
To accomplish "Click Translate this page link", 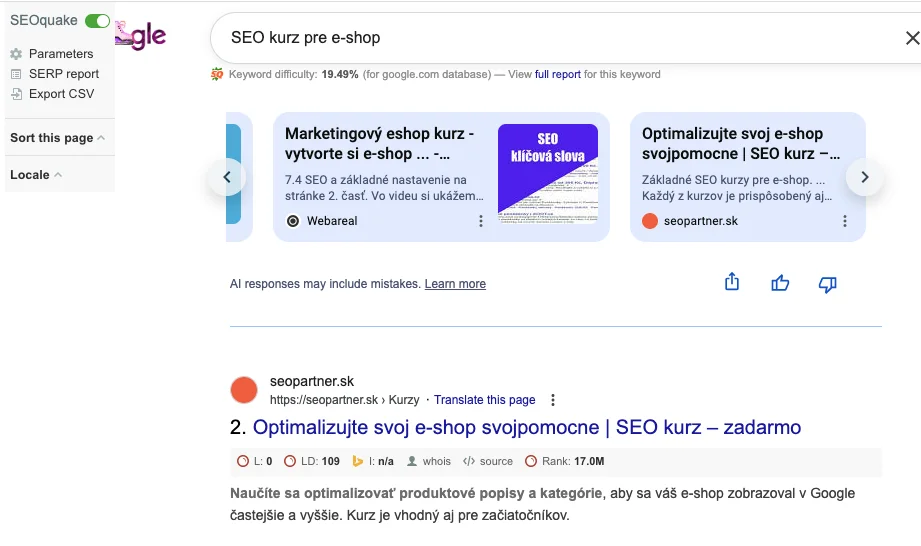I will pos(484,400).
